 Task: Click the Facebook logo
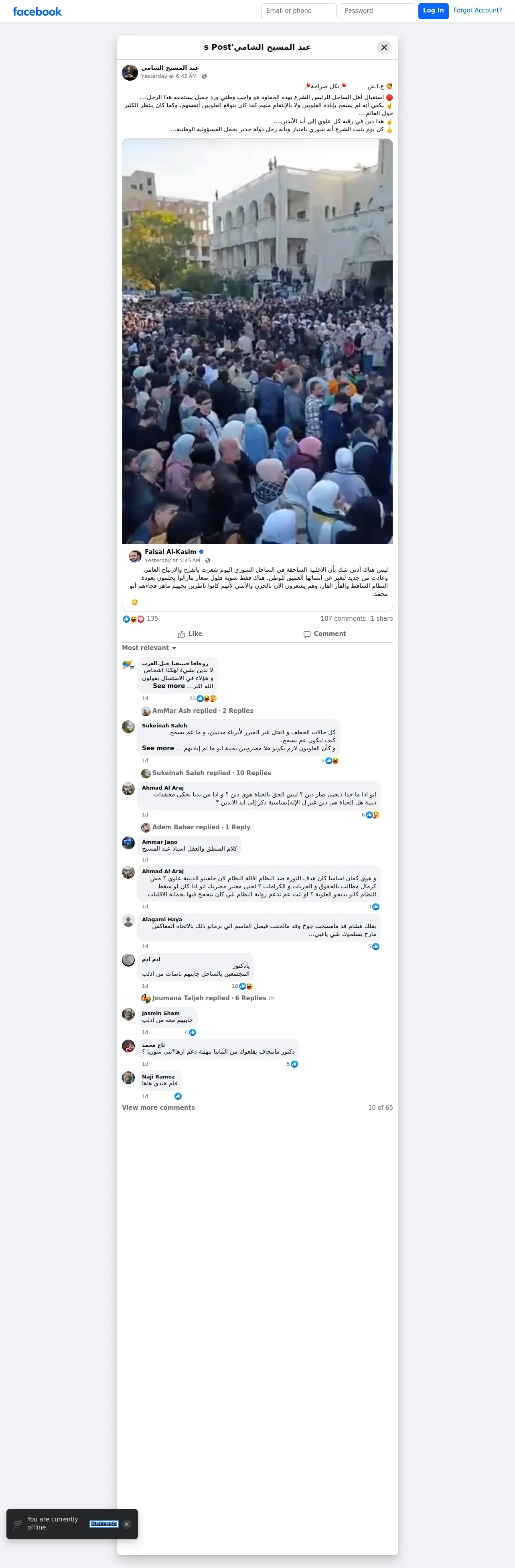coord(37,12)
